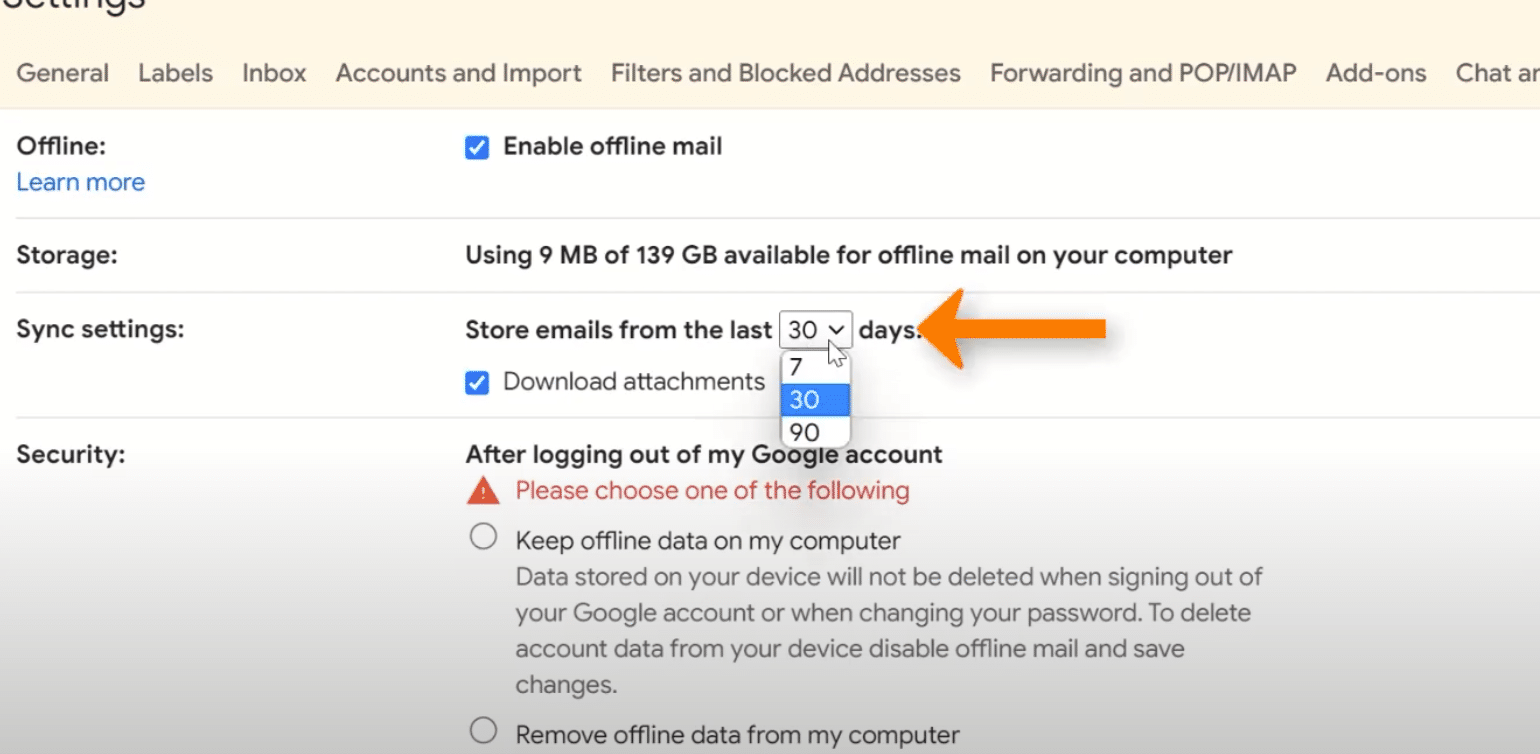The height and width of the screenshot is (754, 1540).
Task: Switch to the Add-ons tab
Action: (1376, 73)
